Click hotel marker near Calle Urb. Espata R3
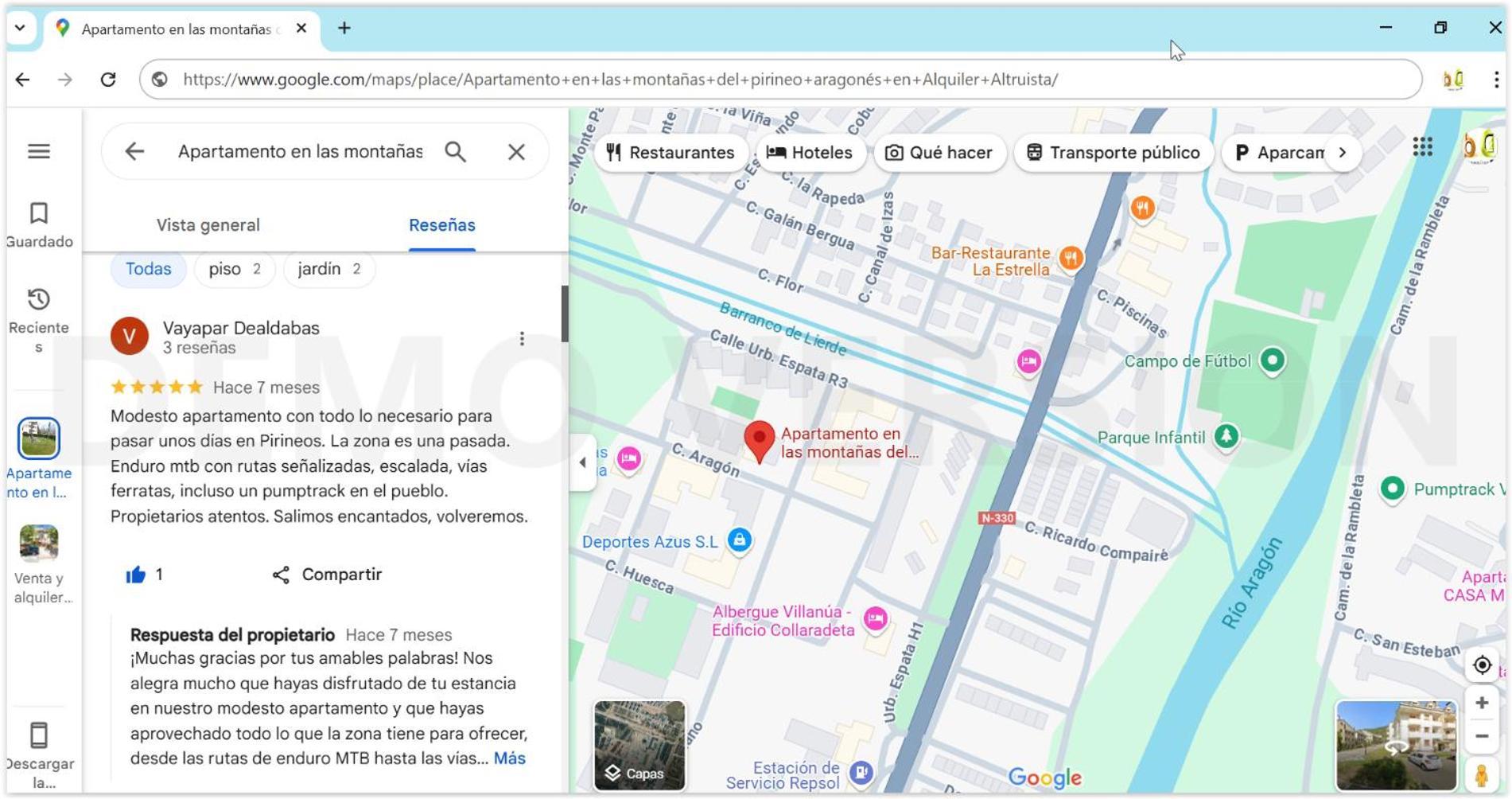 point(1028,363)
